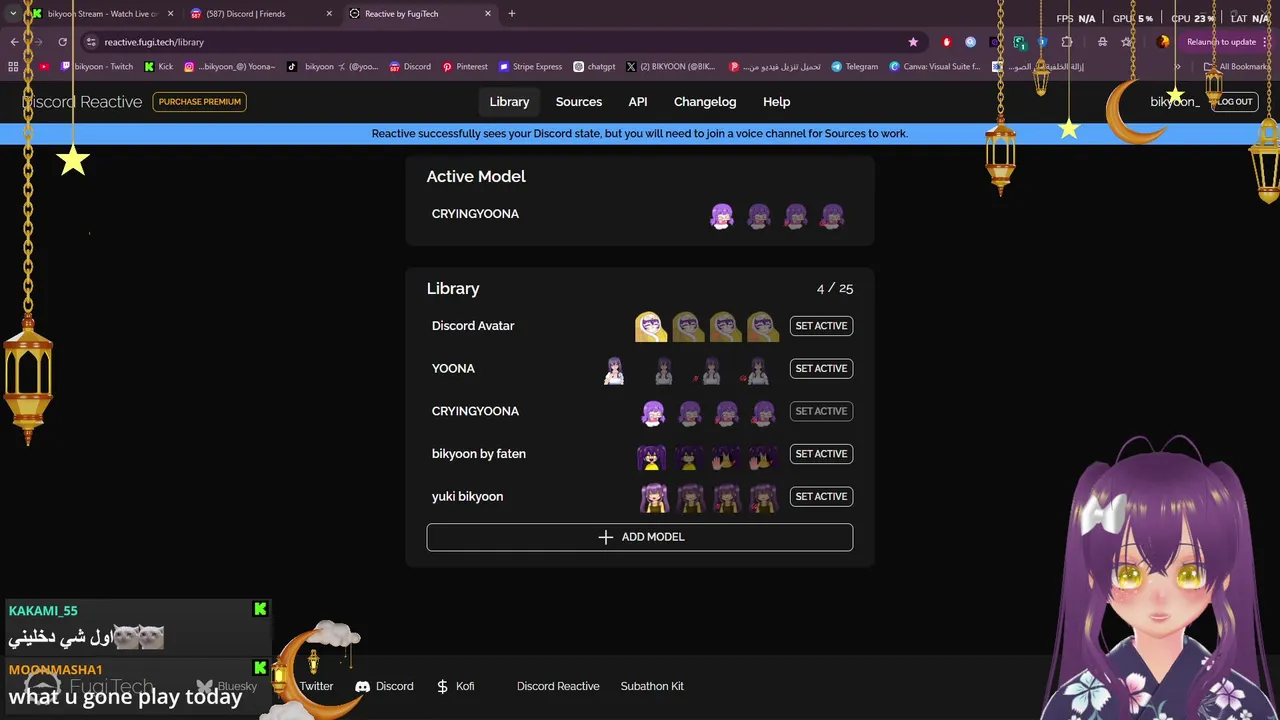Open the Apps grid icon in bookmarks bar

tap(13, 67)
